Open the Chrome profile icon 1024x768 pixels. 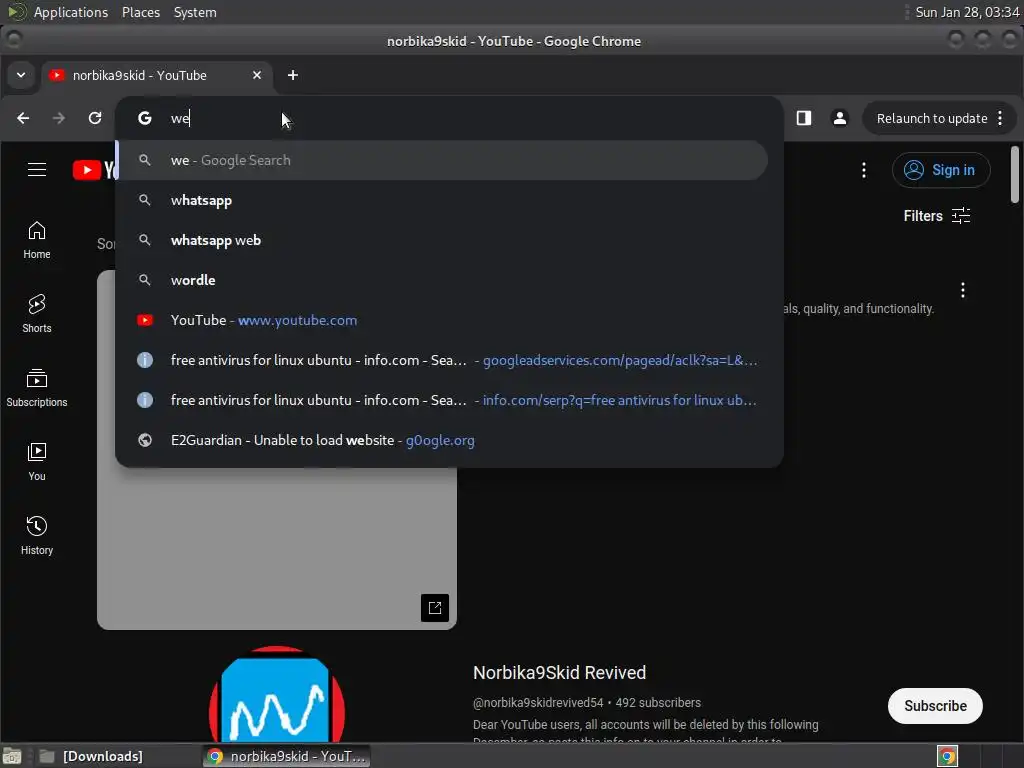tap(840, 118)
